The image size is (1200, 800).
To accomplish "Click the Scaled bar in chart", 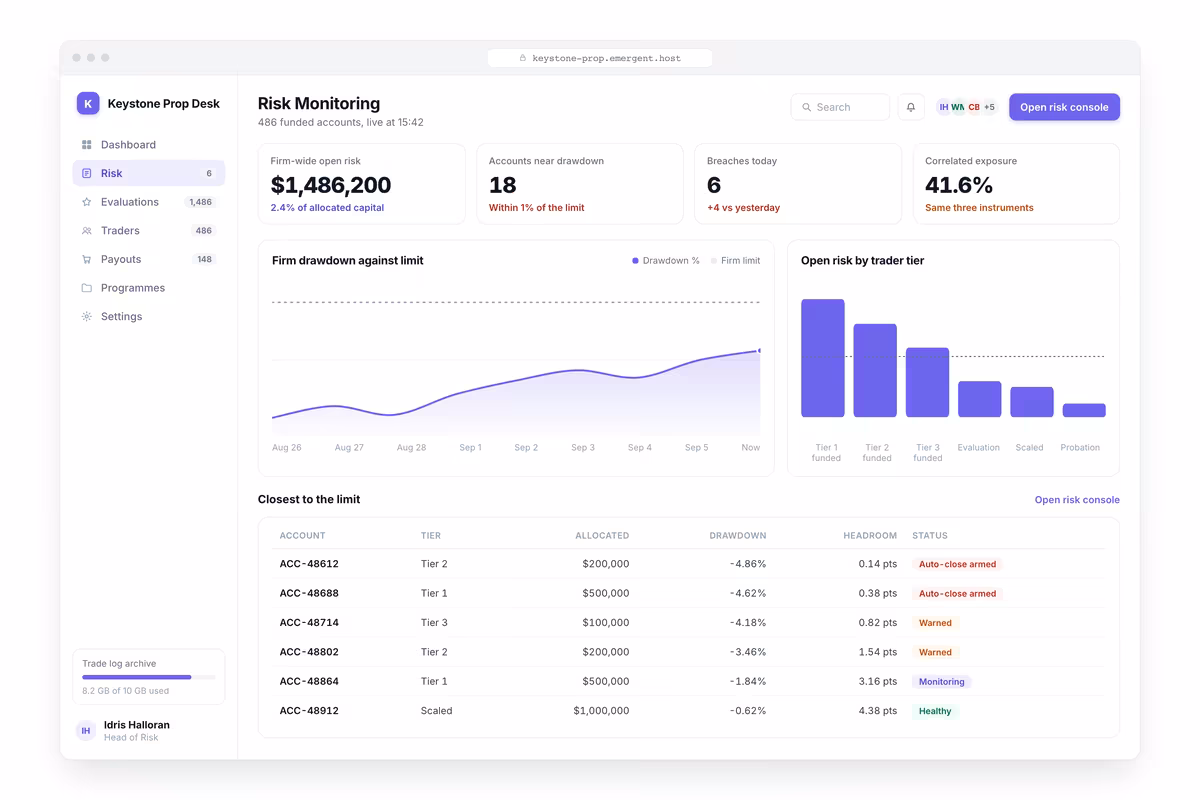I will click(1032, 402).
